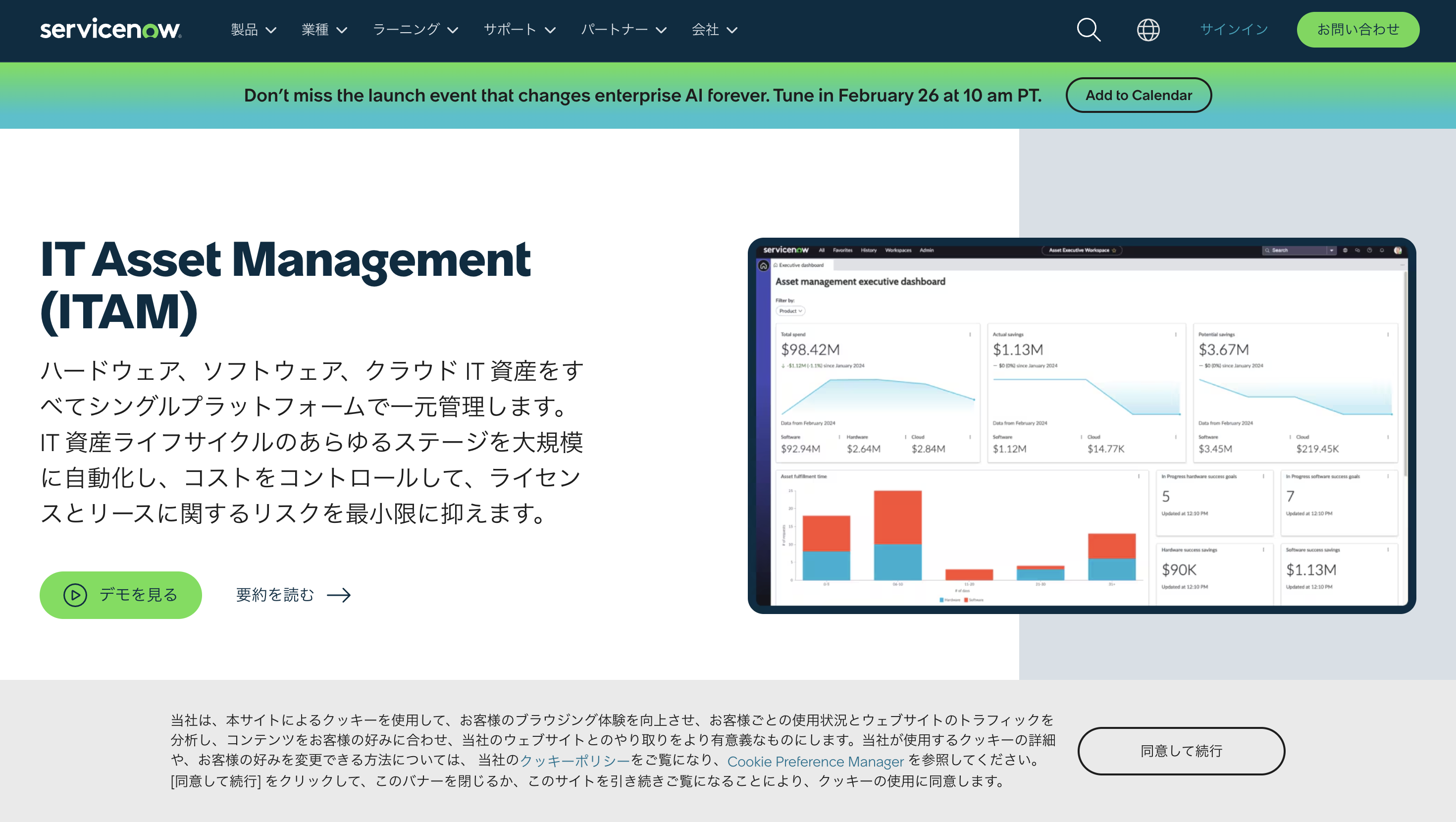Viewport: 1456px width, 822px height.
Task: Select Workspaces in the dashboard menu
Action: [898, 251]
